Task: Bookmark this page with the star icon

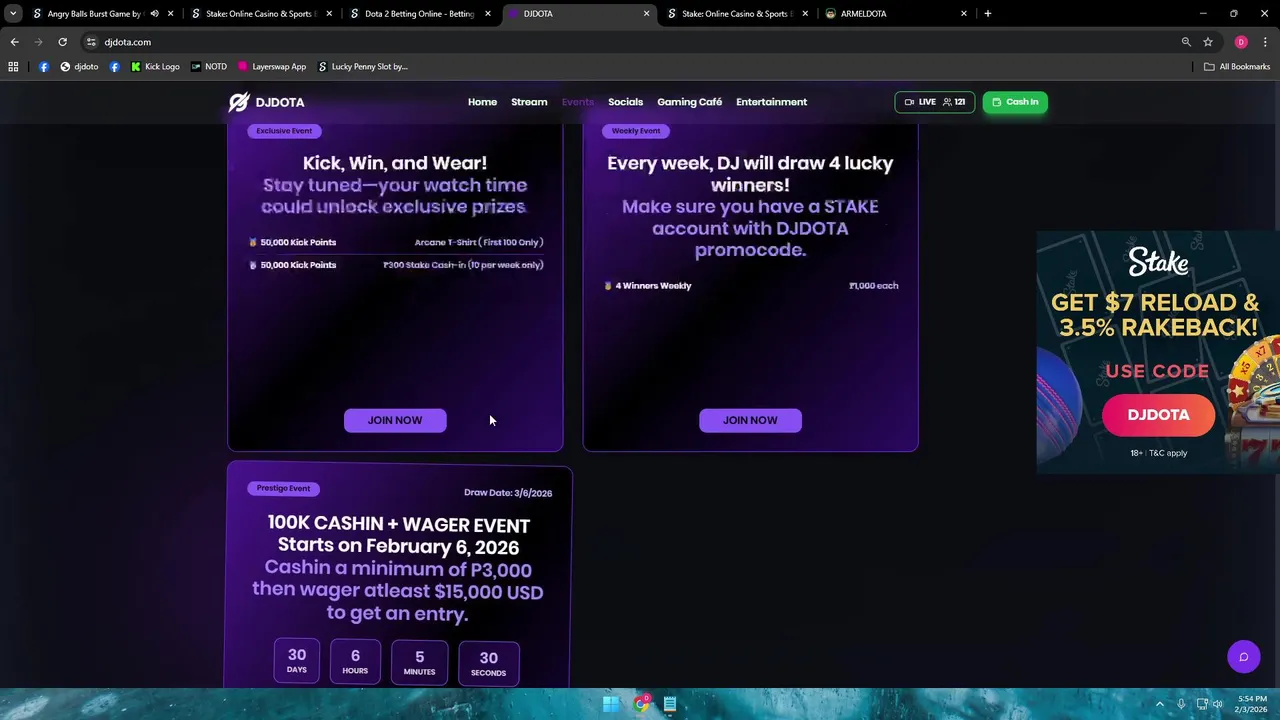Action: click(1208, 42)
